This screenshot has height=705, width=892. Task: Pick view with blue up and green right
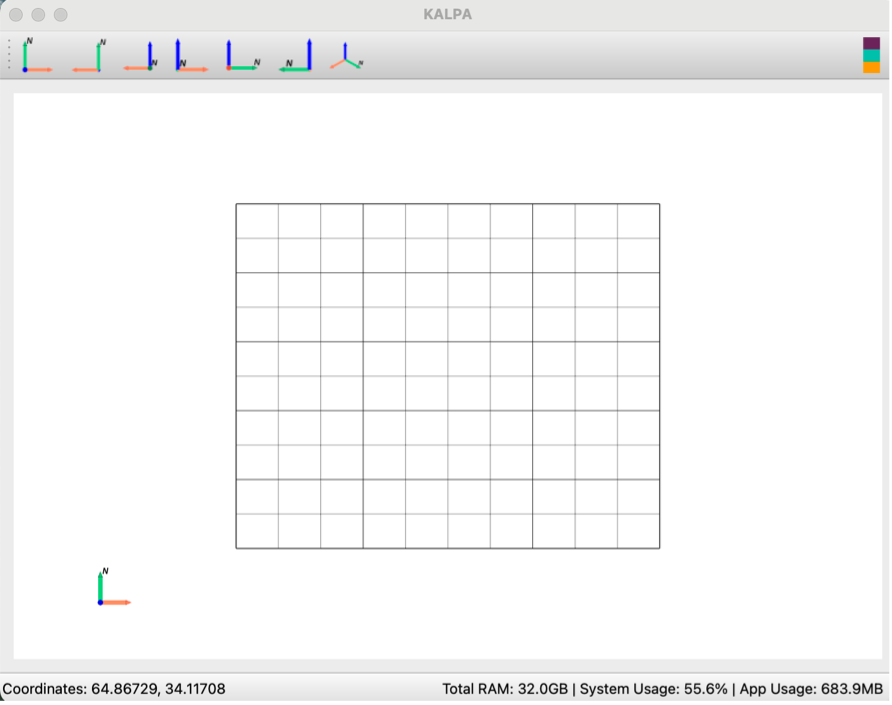click(243, 55)
